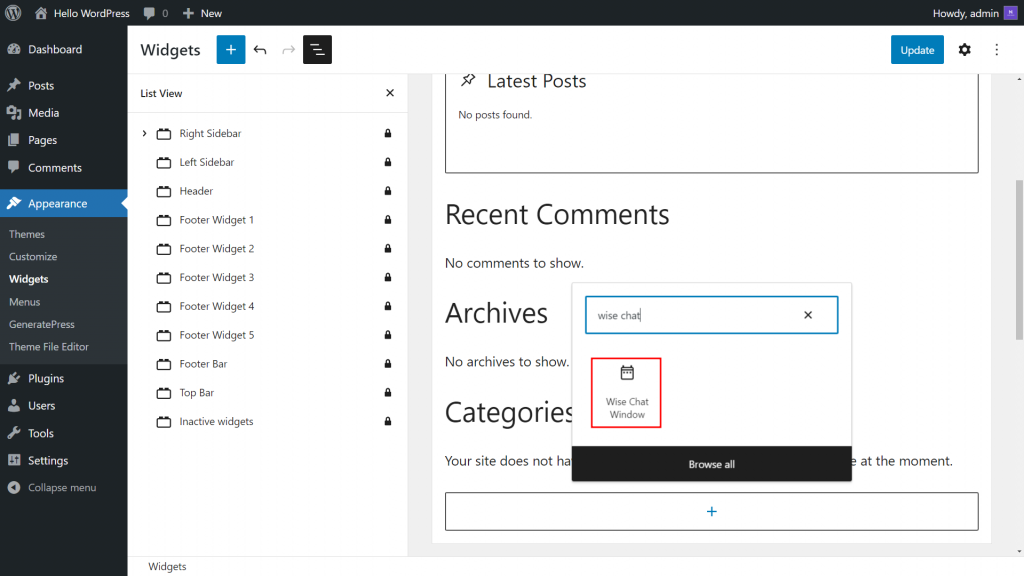Click the lock icon on Footer Widget 1
This screenshot has height=576, width=1024.
click(387, 219)
